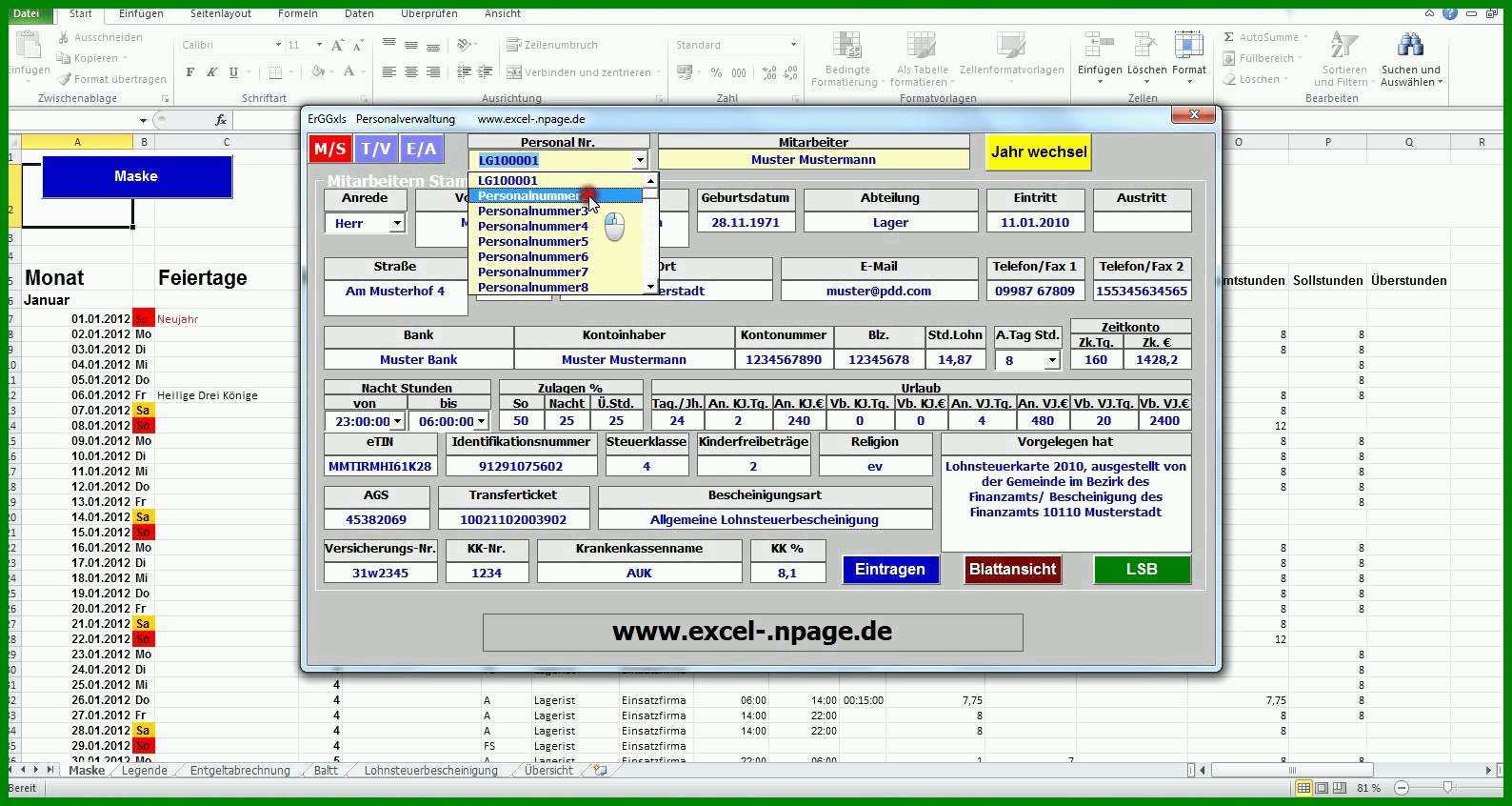1512x806 pixels.
Task: Open the A.Tag Std. dropdown showing 8
Action: (1051, 360)
